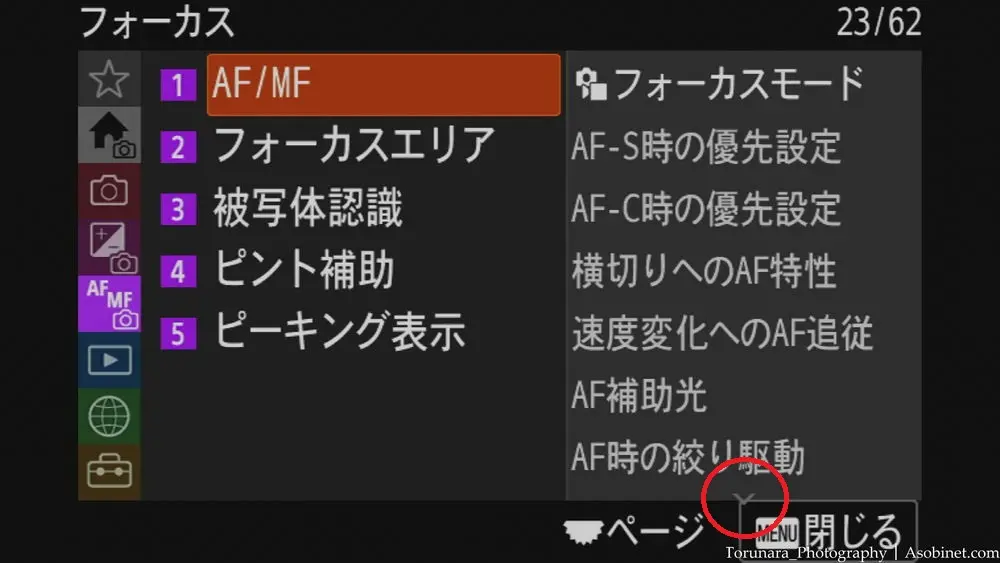Open the Network globe tab
1000x563 pixels.
pyautogui.click(x=109, y=416)
